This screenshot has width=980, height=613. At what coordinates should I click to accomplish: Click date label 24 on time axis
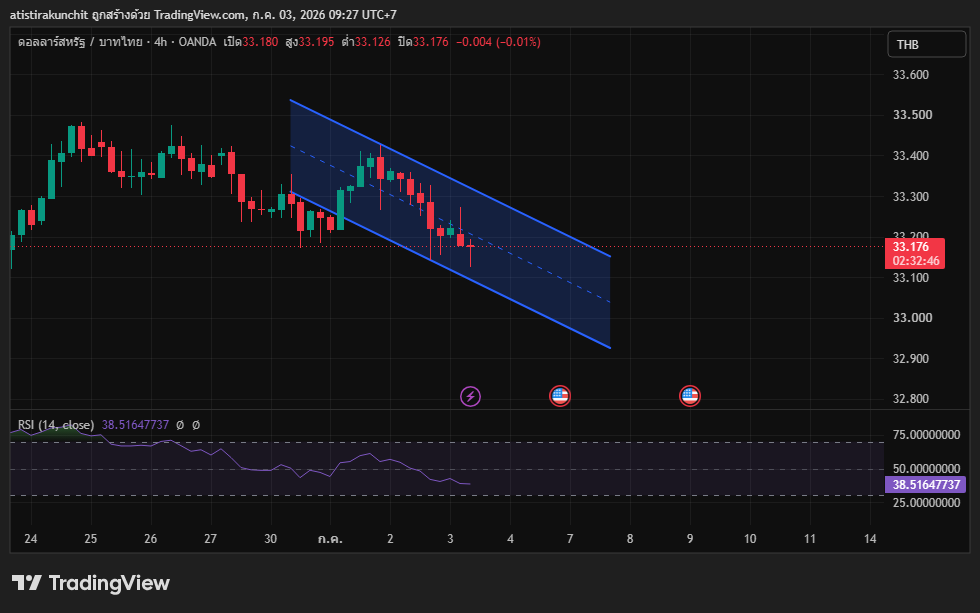pyautogui.click(x=31, y=539)
